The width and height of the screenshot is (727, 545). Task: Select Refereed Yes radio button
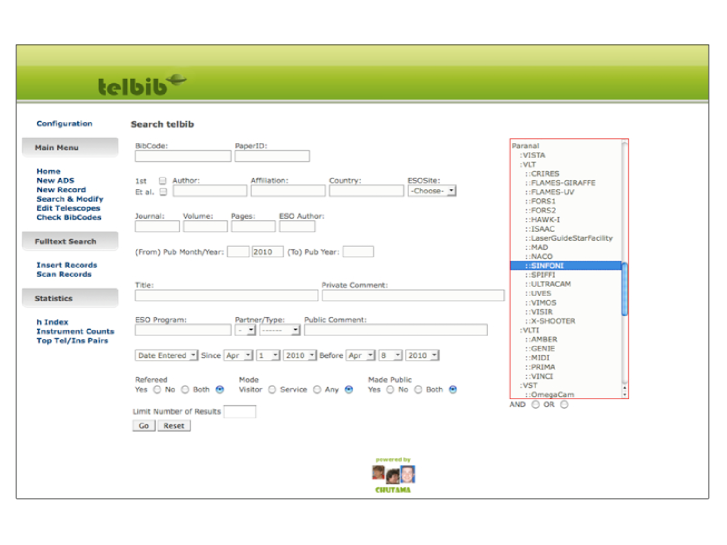157,390
